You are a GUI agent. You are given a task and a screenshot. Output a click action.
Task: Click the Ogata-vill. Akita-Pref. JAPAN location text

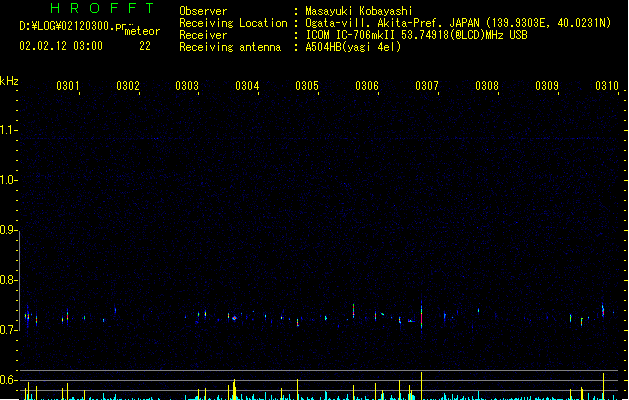pyautogui.click(x=458, y=23)
